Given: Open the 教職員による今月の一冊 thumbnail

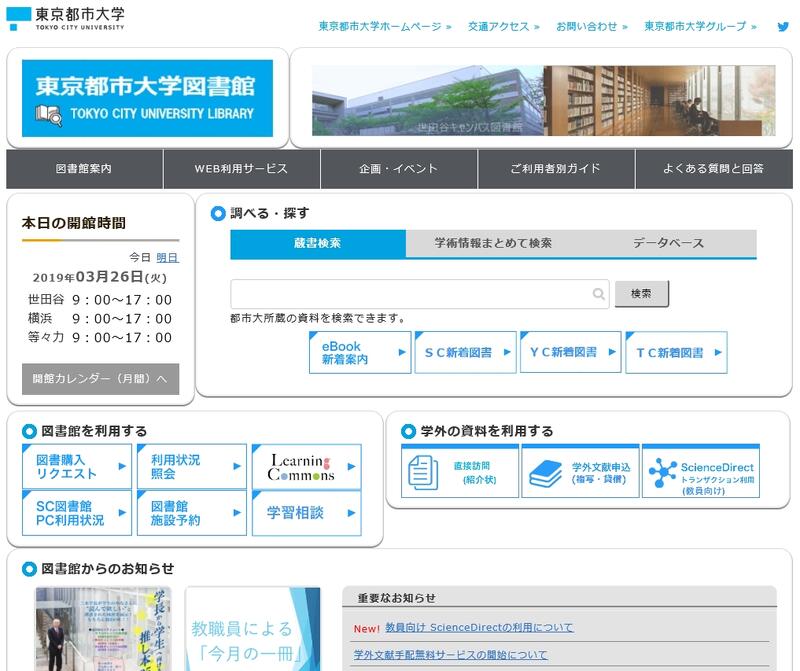Looking at the screenshot, I should 253,629.
